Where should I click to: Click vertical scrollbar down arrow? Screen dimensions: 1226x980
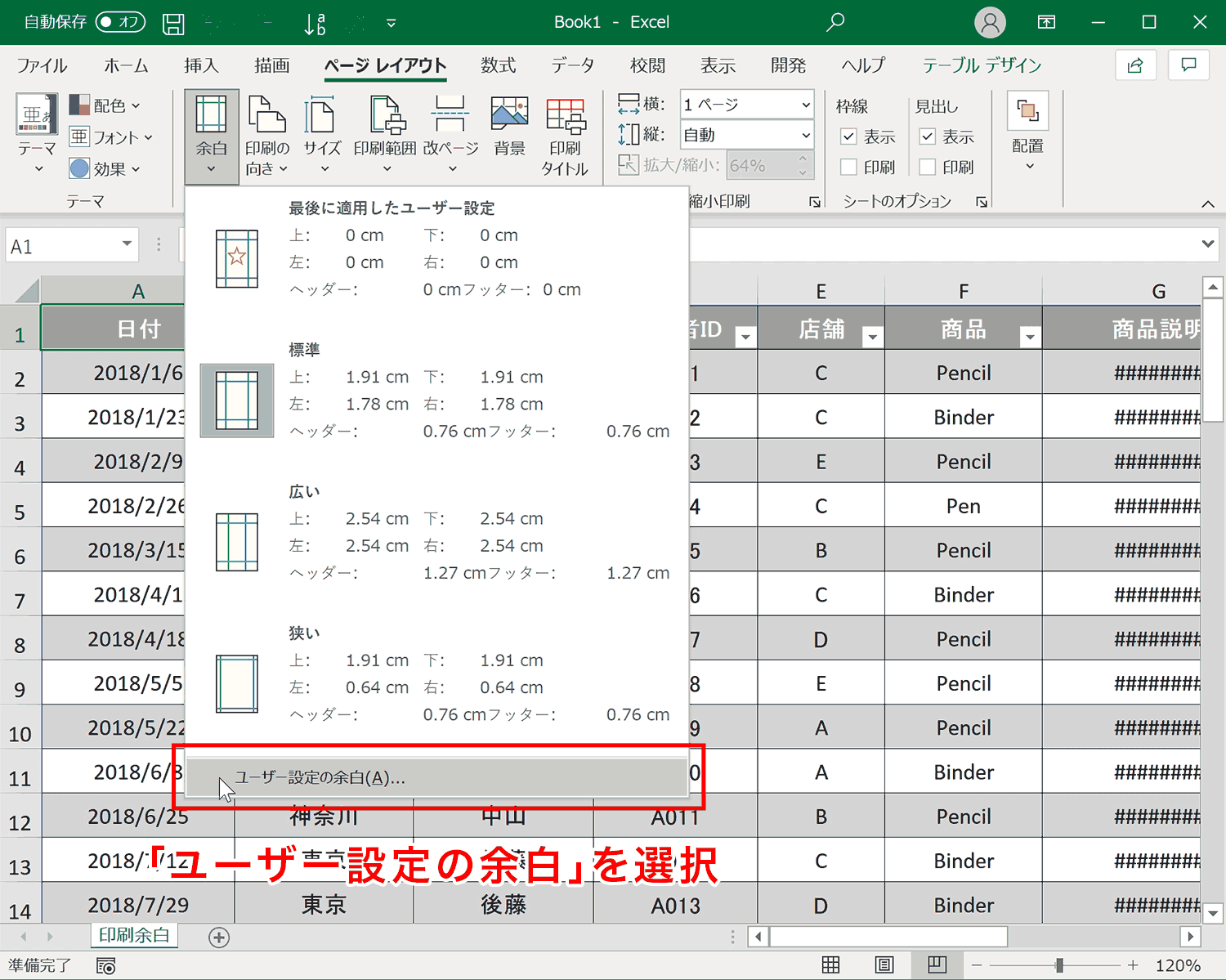pos(1213,913)
